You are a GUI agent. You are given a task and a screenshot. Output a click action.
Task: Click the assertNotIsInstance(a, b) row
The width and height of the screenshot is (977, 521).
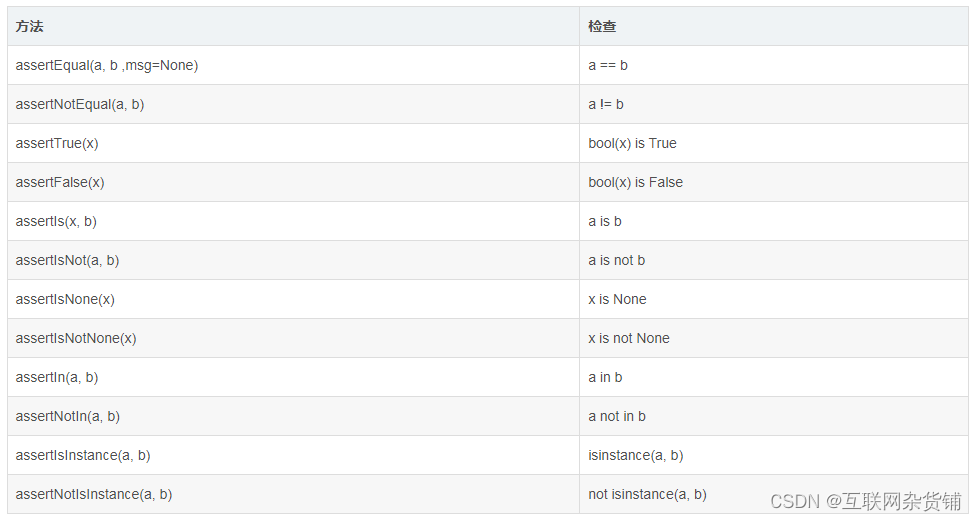487,494
